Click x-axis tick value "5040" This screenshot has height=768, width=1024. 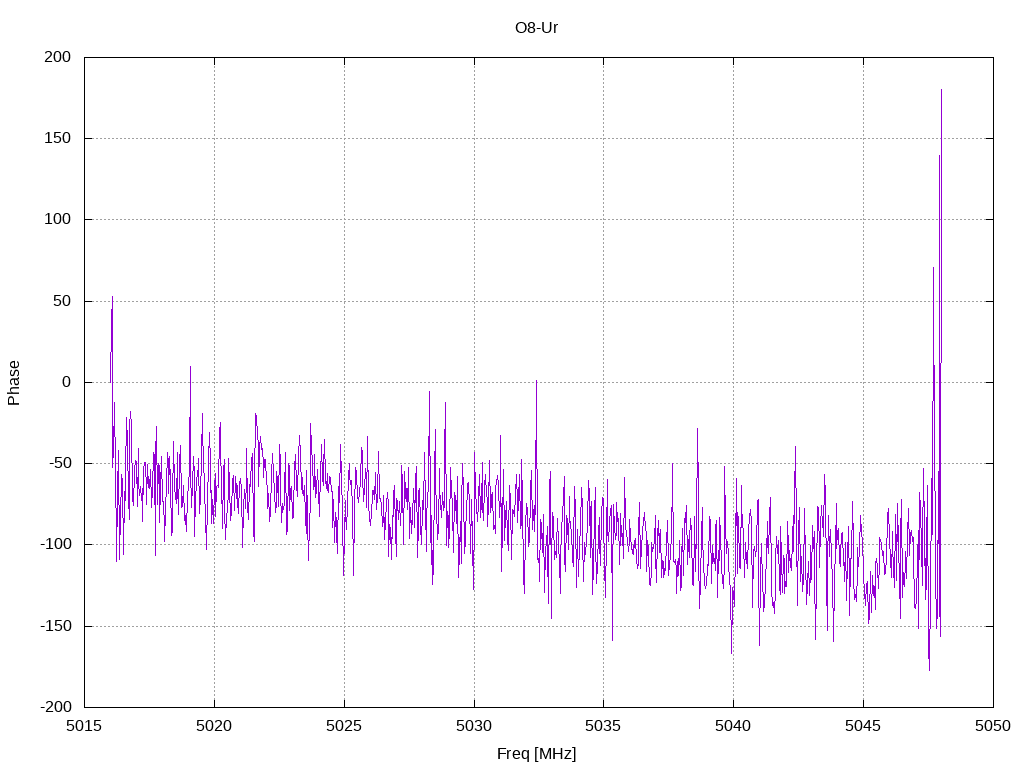[733, 726]
